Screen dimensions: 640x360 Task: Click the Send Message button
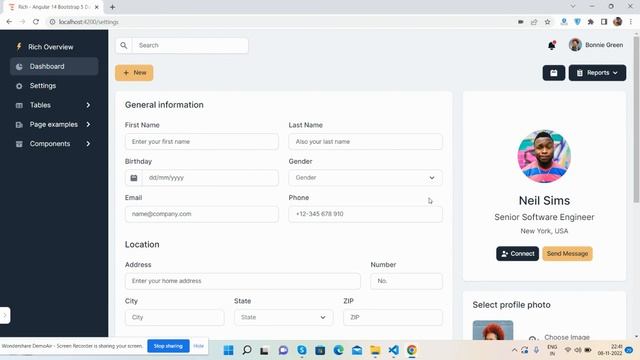click(567, 254)
